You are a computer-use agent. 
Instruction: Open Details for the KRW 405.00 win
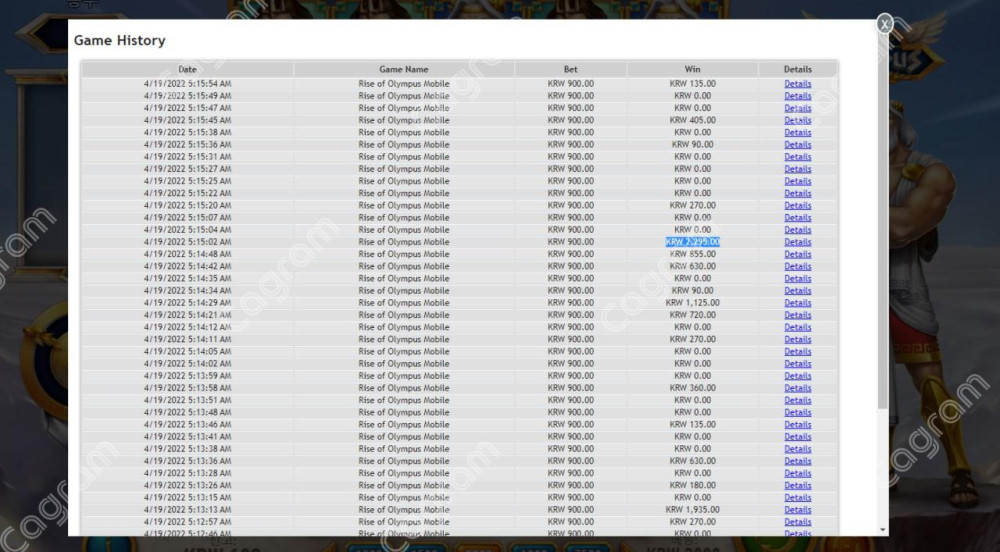pyautogui.click(x=797, y=120)
